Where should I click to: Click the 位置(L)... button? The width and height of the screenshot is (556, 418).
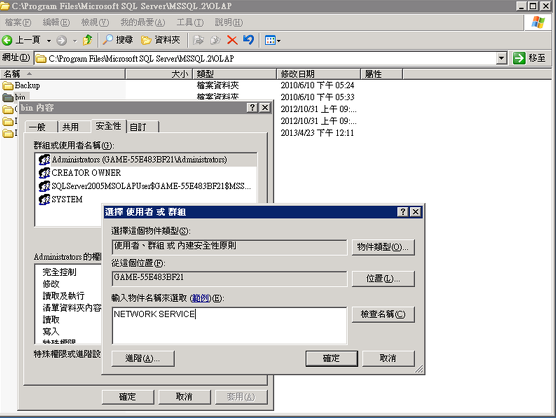[383, 279]
